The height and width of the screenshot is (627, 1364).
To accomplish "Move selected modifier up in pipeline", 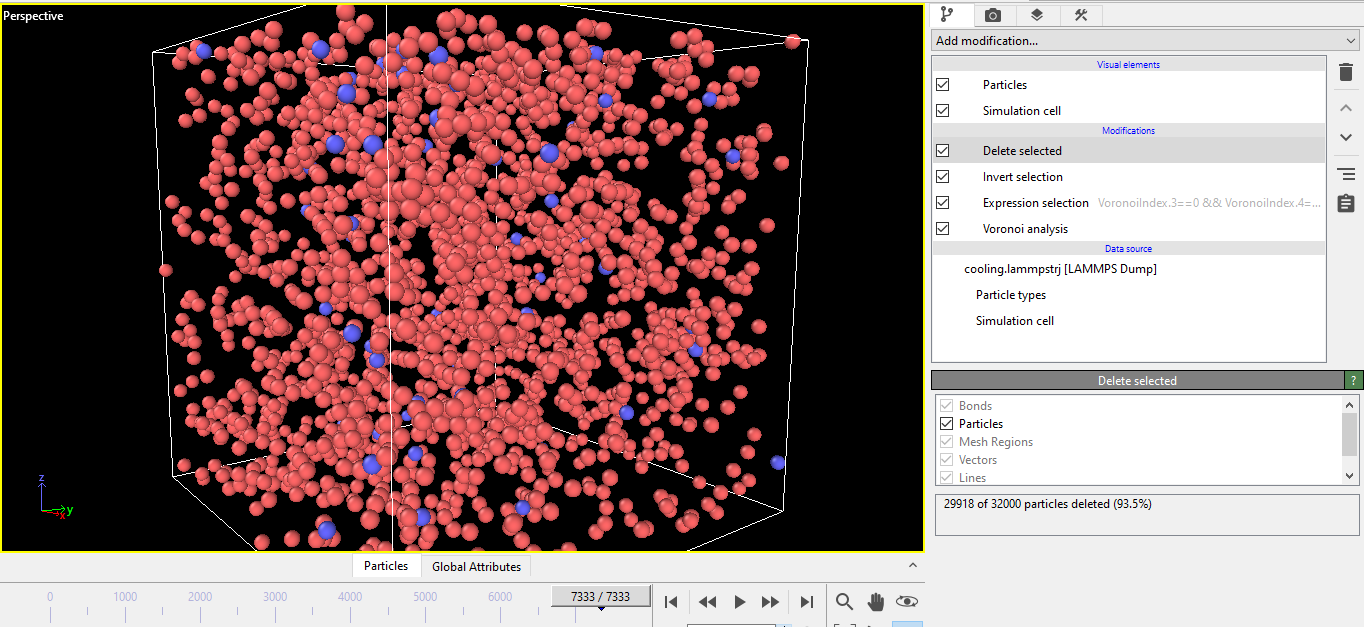I will tap(1346, 108).
